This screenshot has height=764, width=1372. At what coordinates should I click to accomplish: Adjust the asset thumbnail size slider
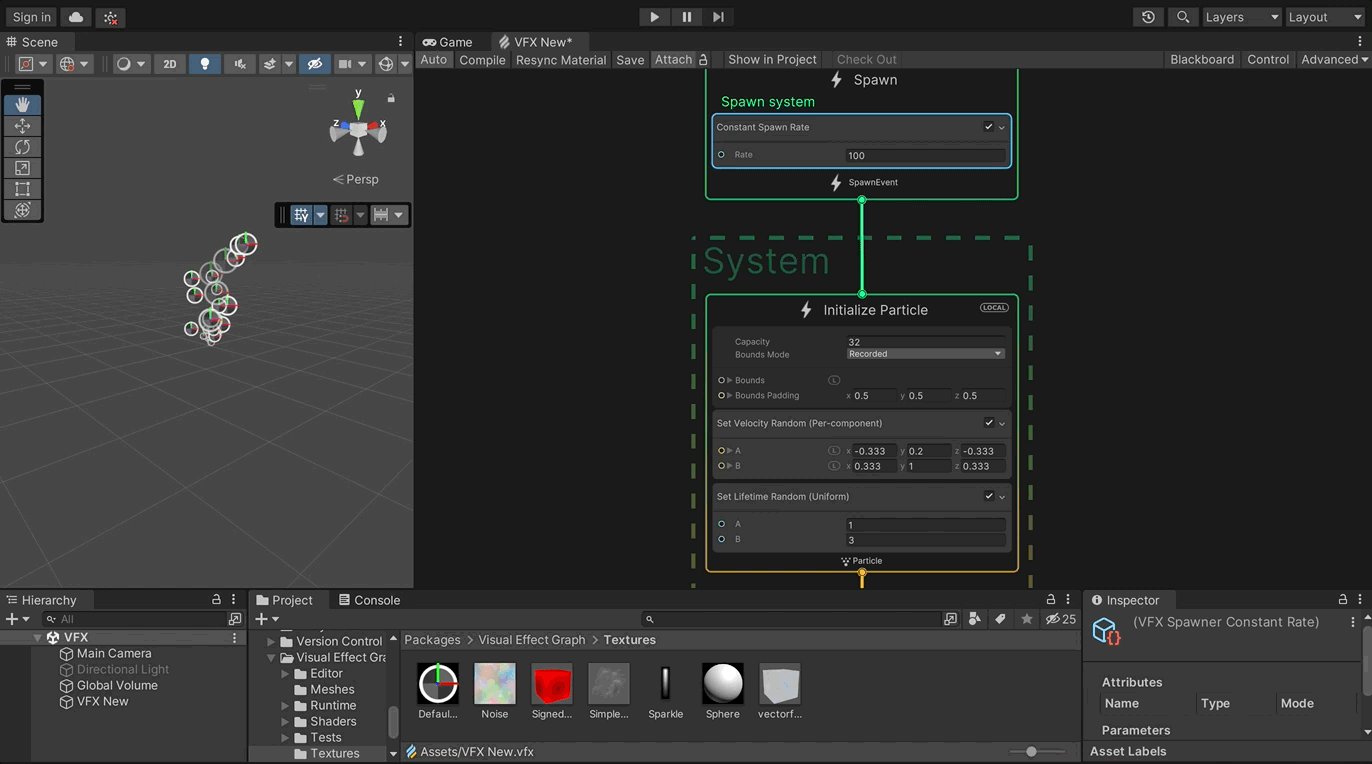1031,752
